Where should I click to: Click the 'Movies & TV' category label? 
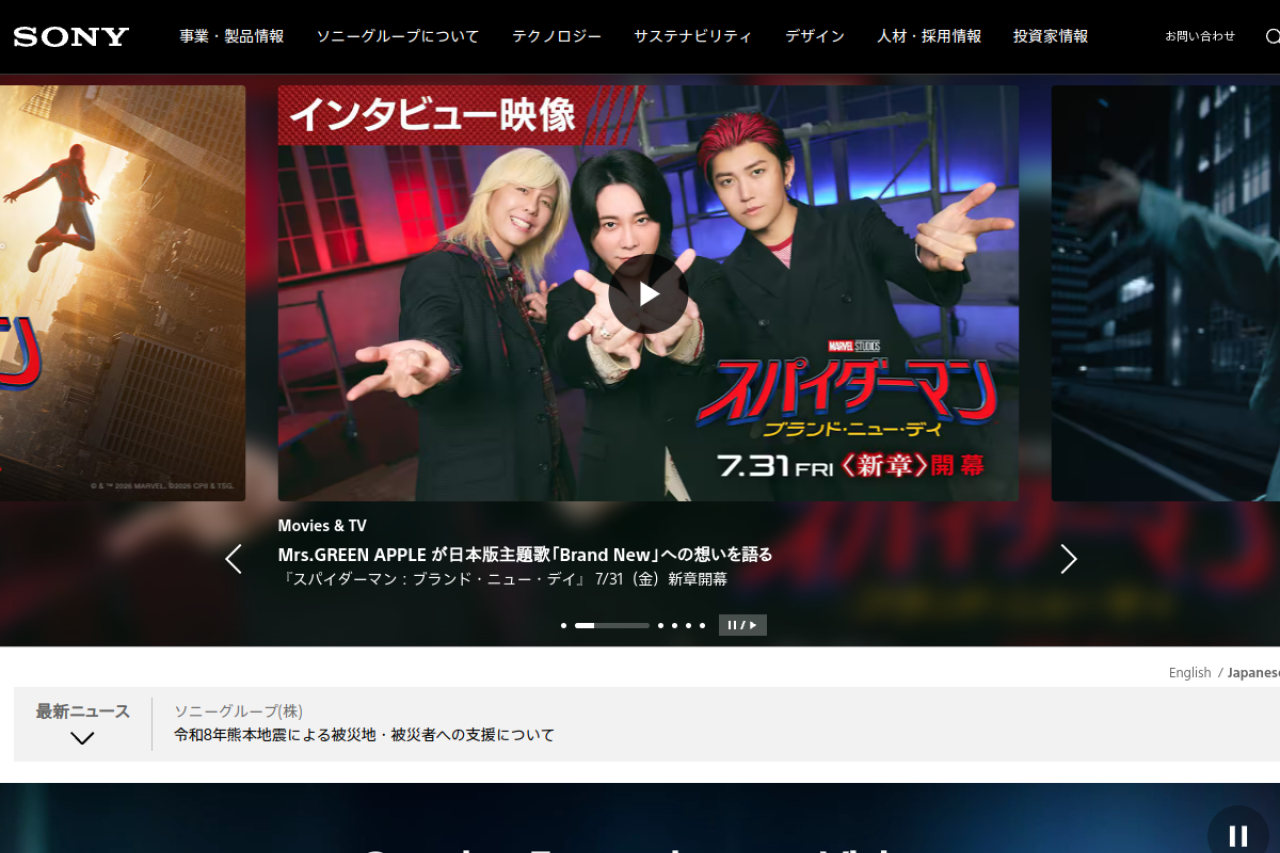click(x=322, y=526)
